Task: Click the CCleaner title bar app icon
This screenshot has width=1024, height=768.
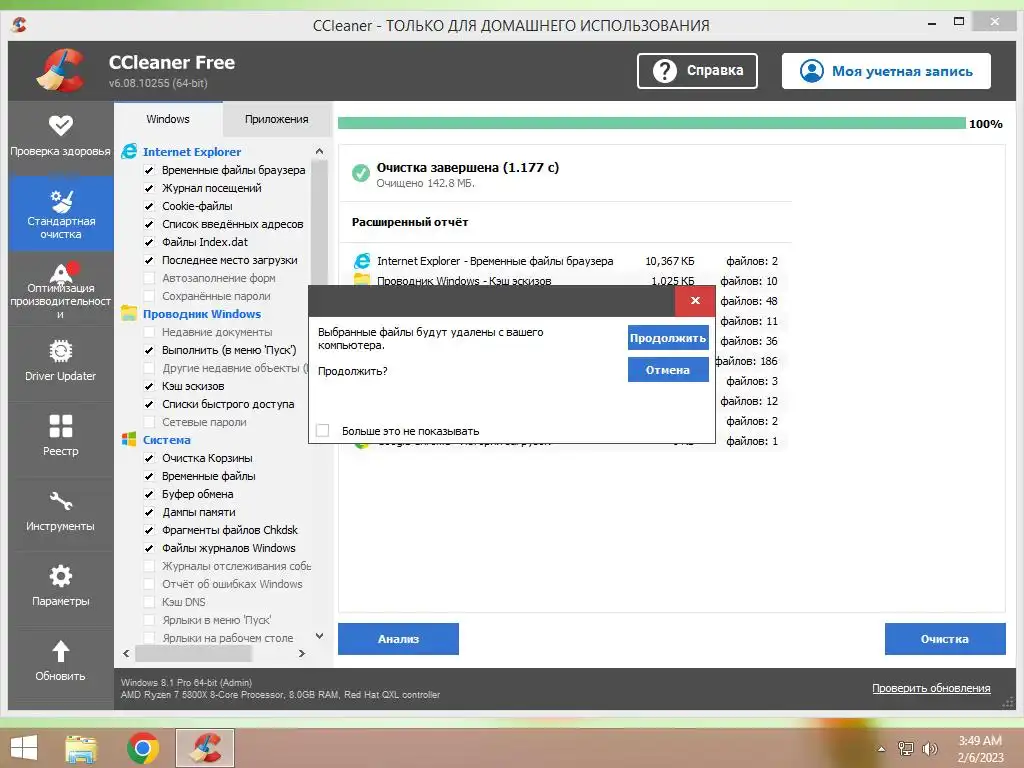Action: coord(19,25)
